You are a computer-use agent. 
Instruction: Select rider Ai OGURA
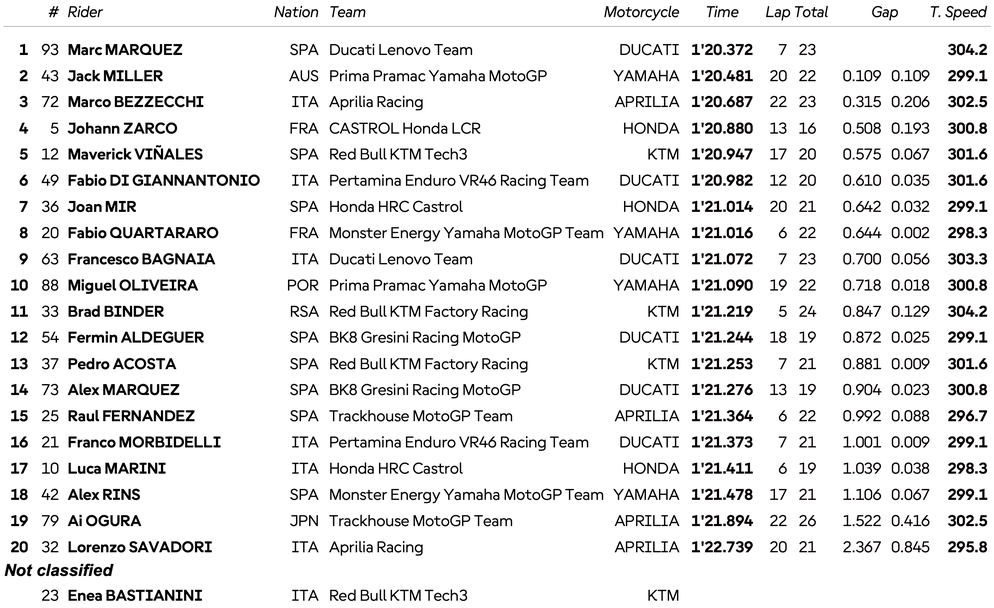tap(104, 521)
